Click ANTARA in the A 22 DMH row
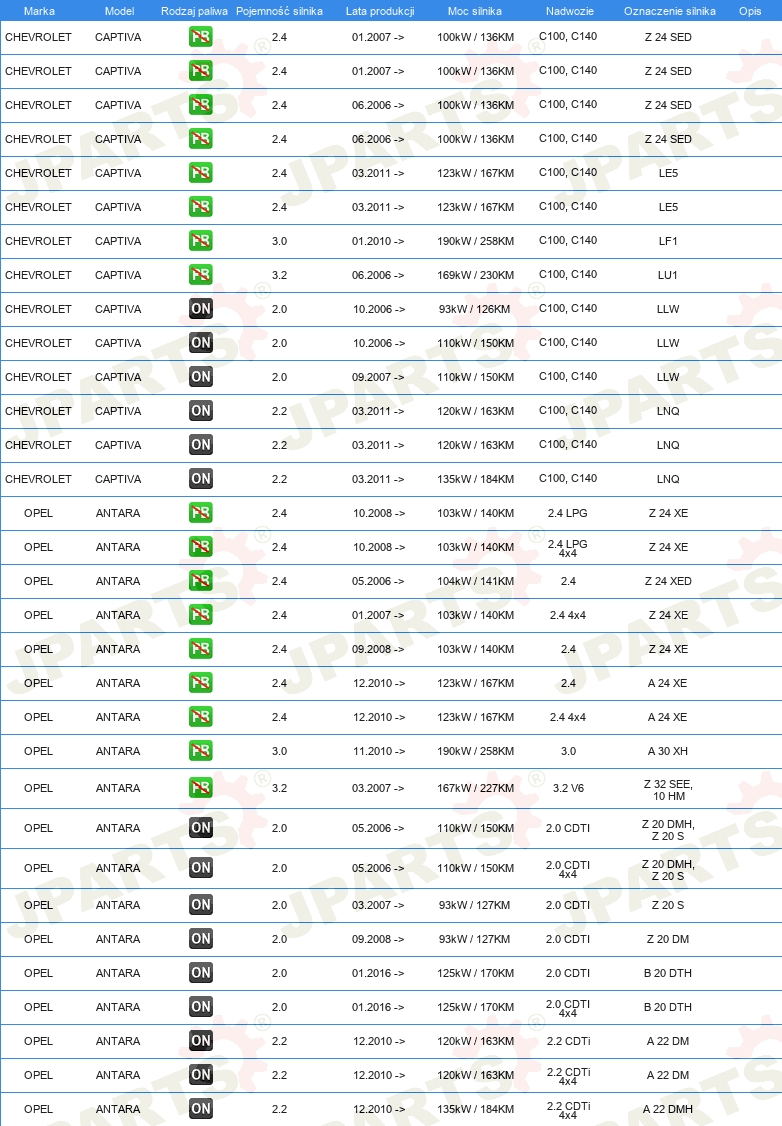782x1126 pixels. (x=118, y=1109)
